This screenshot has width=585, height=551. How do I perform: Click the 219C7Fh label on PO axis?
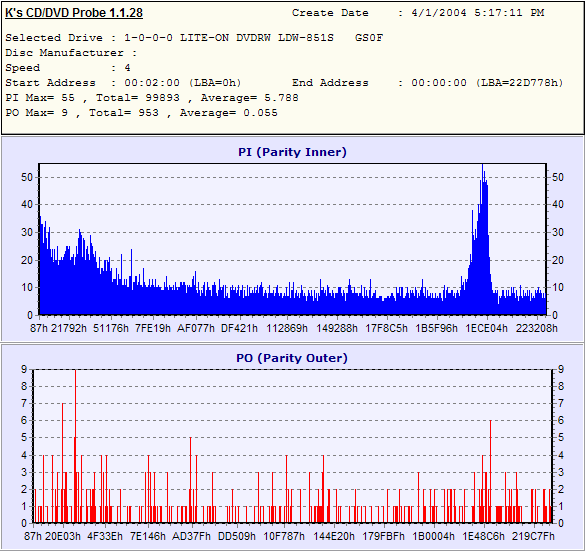[x=533, y=536]
